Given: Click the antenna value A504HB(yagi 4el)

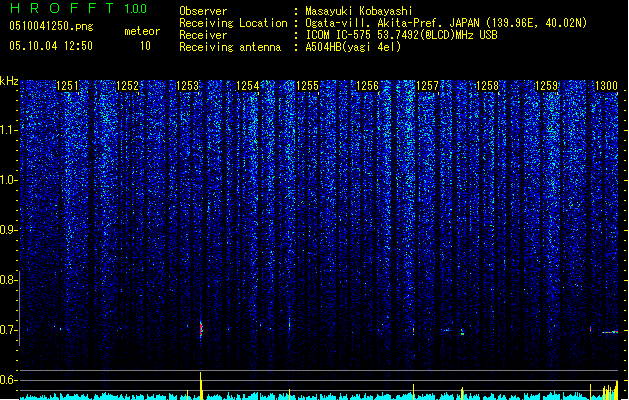Looking at the screenshot, I should (353, 47).
